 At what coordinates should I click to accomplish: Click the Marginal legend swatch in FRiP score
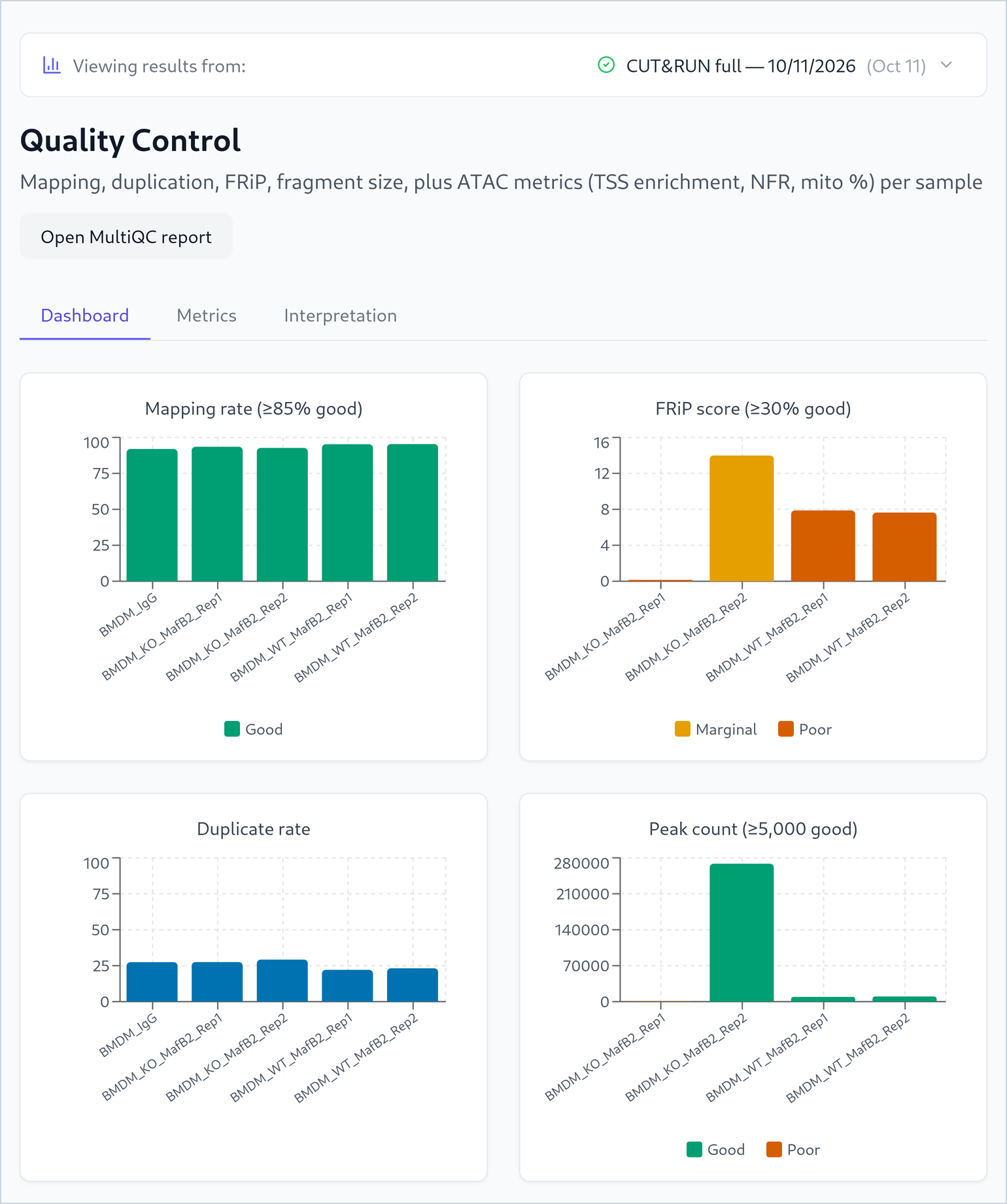(683, 729)
